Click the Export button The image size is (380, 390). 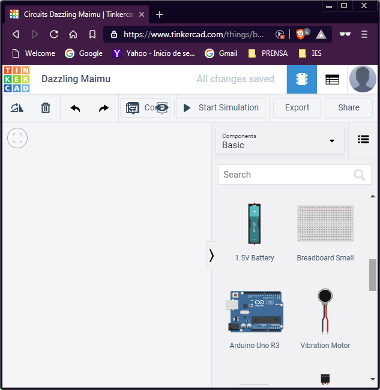pos(297,108)
